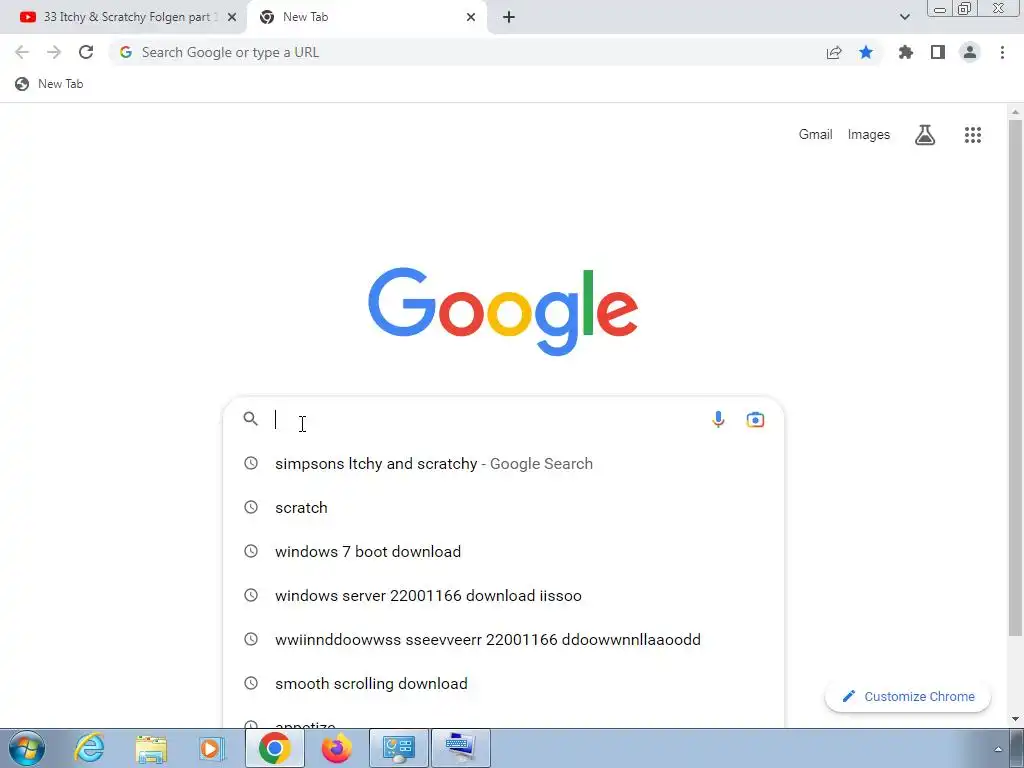Select the New Tab browser tab
The image size is (1024, 768).
[366, 17]
